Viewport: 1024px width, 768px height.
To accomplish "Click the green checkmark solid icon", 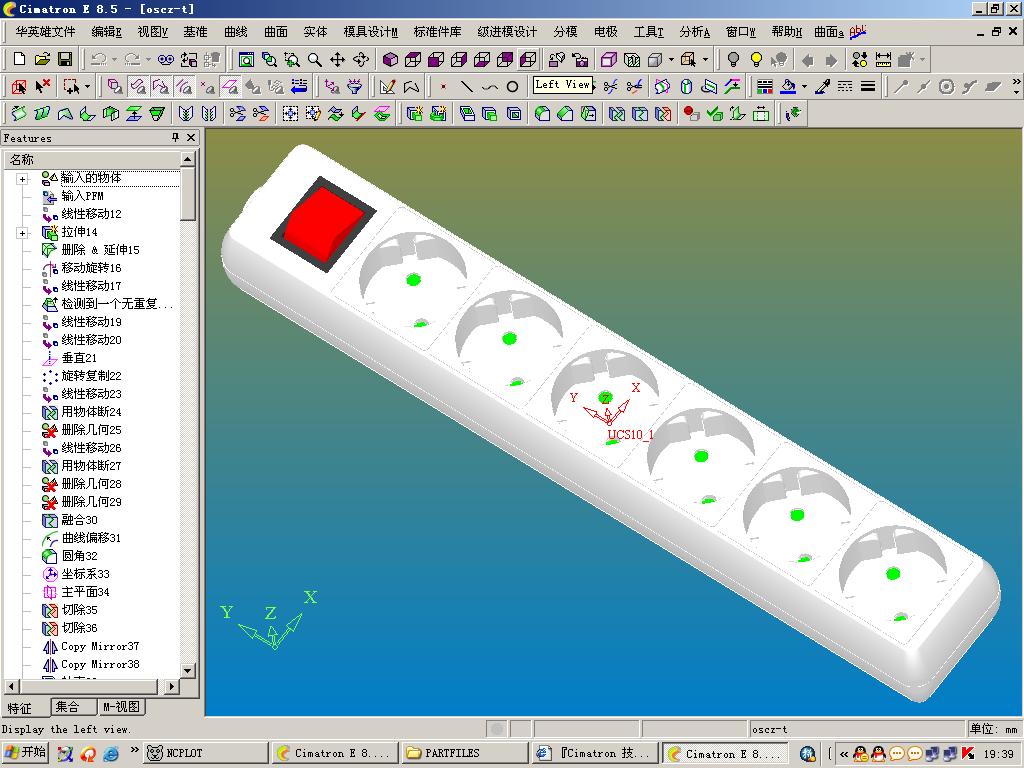I will tap(714, 114).
